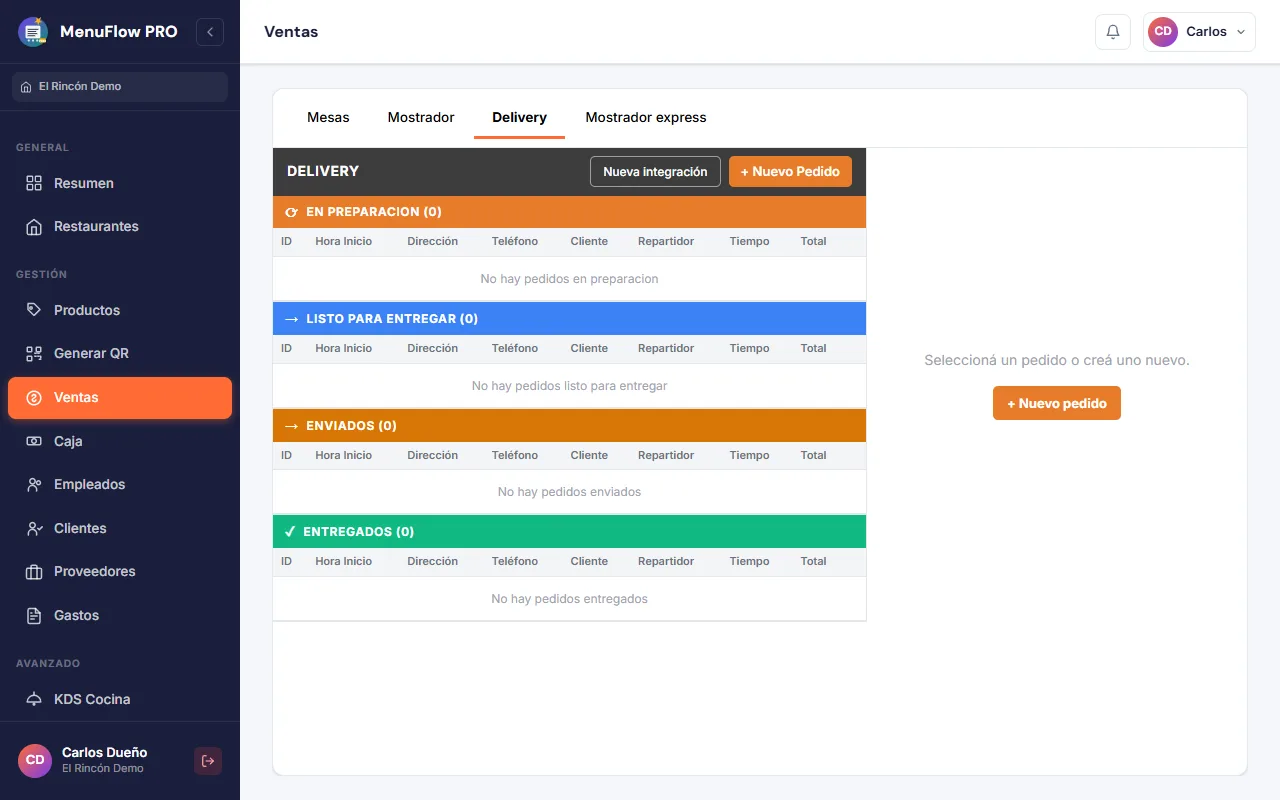The width and height of the screenshot is (1280, 800).
Task: Expand the Carlos user dropdown
Action: point(1199,32)
